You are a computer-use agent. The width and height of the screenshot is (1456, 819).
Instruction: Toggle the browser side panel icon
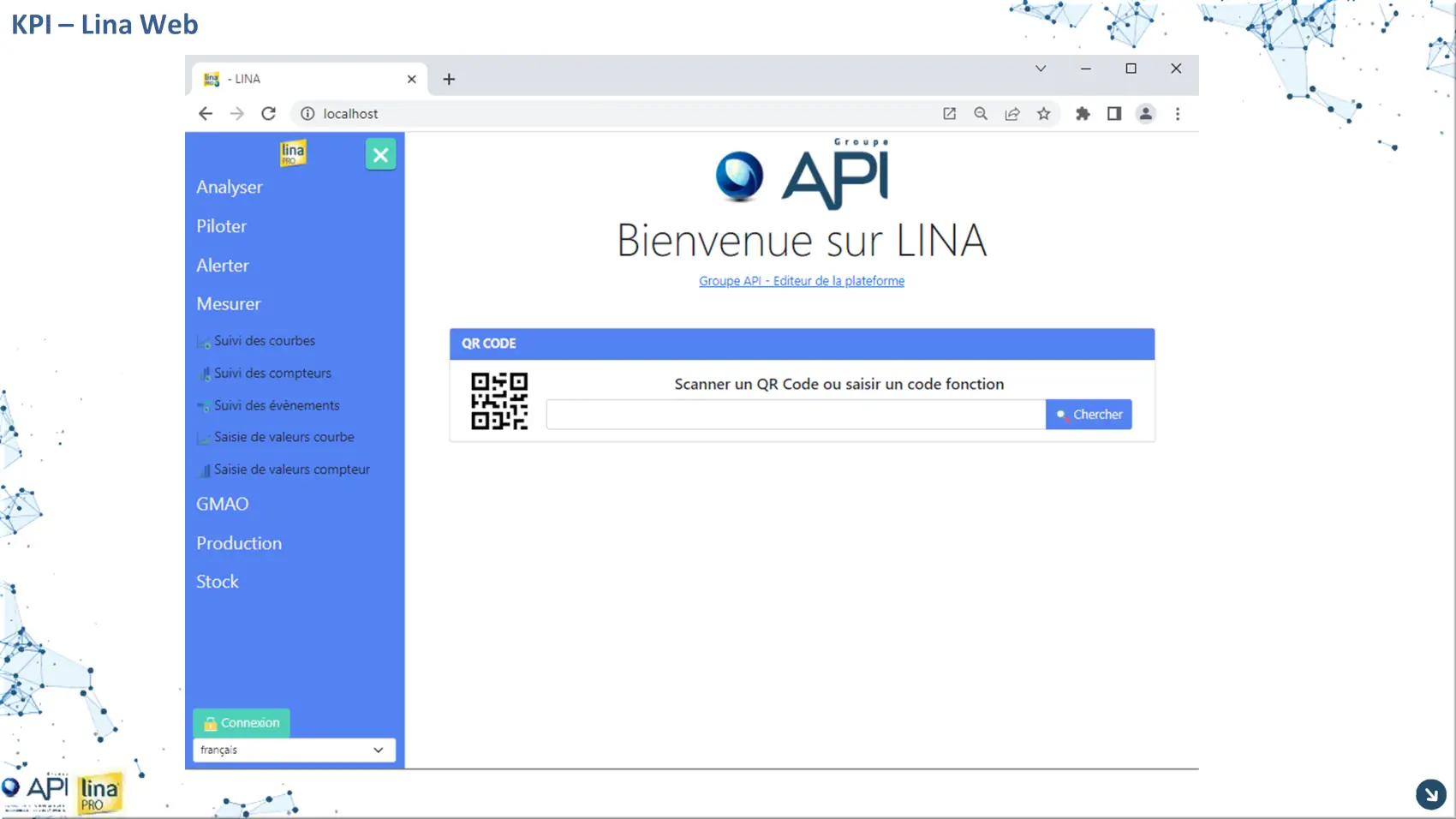coord(1114,114)
